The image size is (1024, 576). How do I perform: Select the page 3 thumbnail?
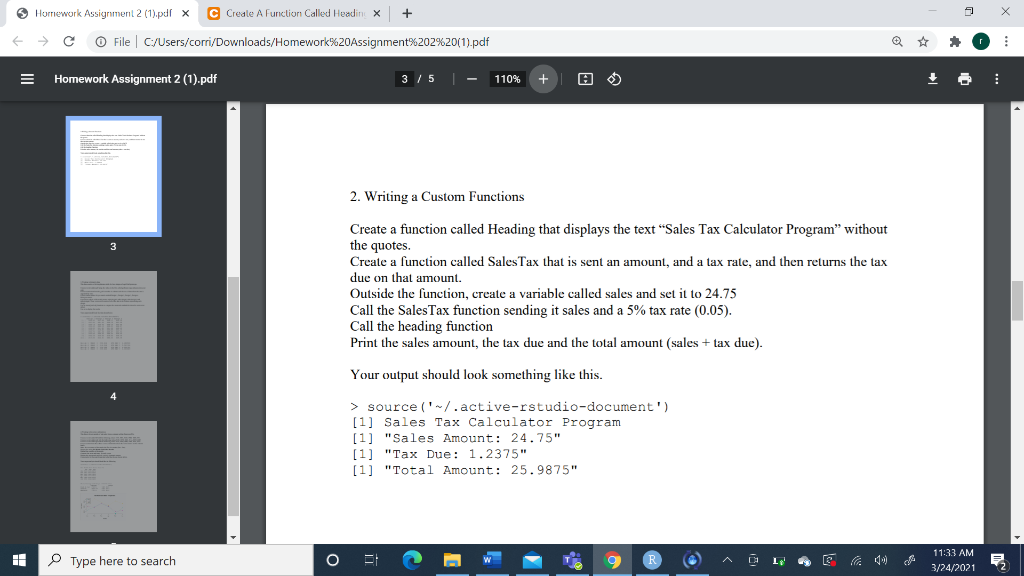coord(114,176)
